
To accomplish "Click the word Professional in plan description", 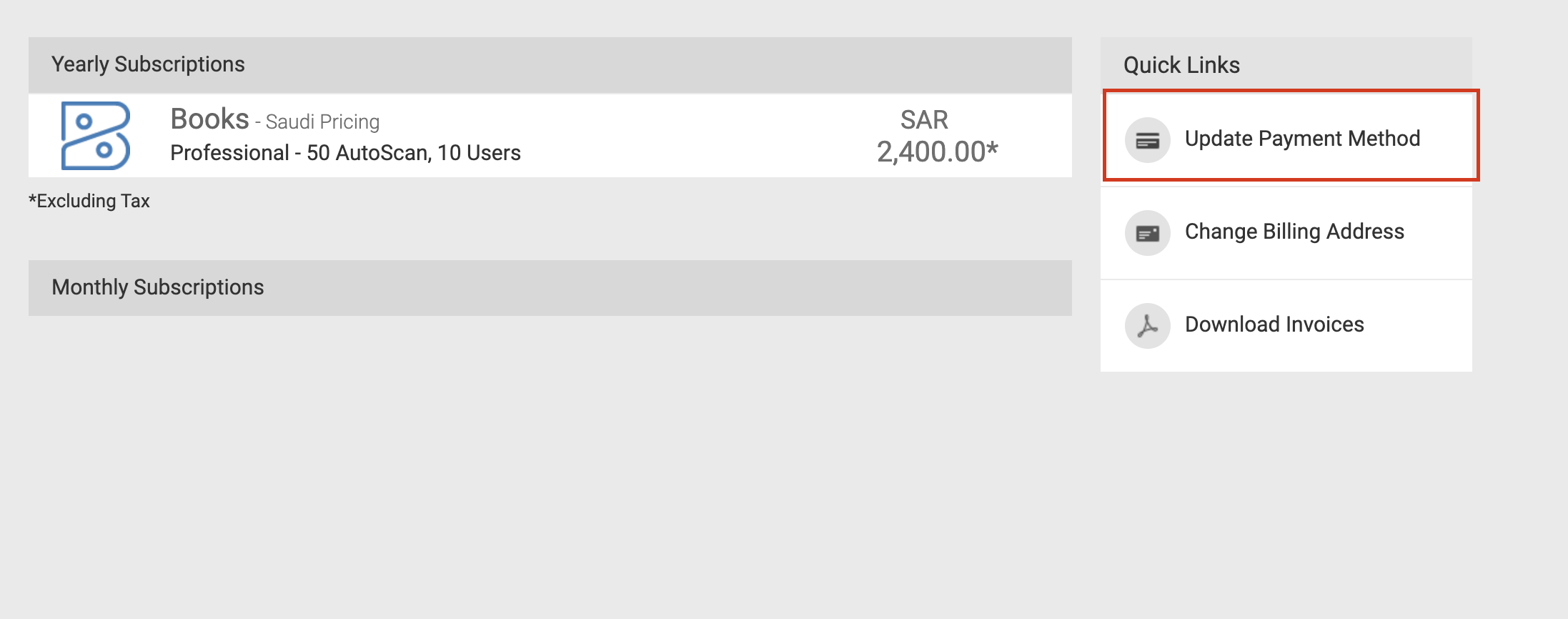I will coord(229,153).
